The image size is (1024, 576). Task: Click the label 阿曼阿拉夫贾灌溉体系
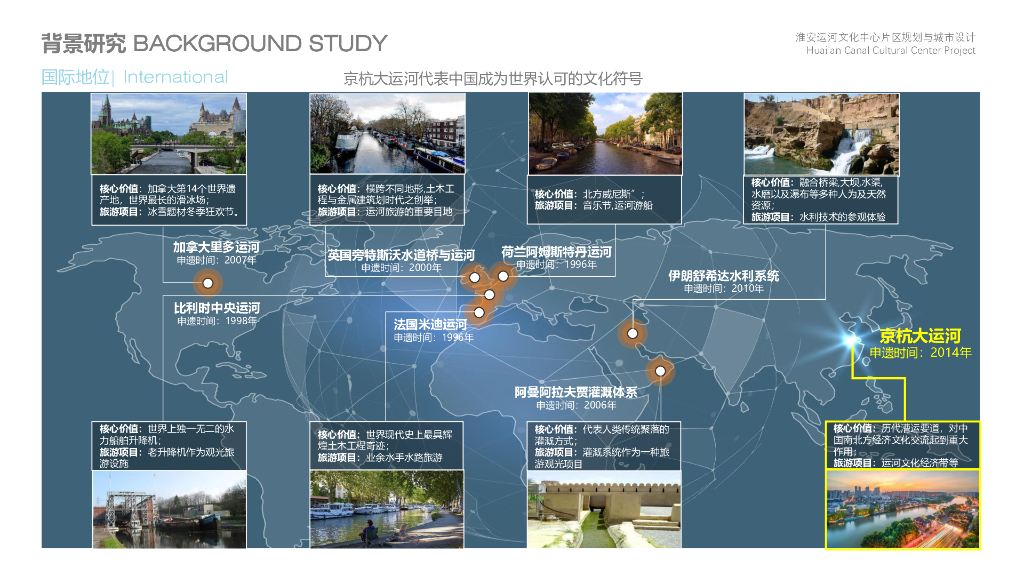pos(575,392)
